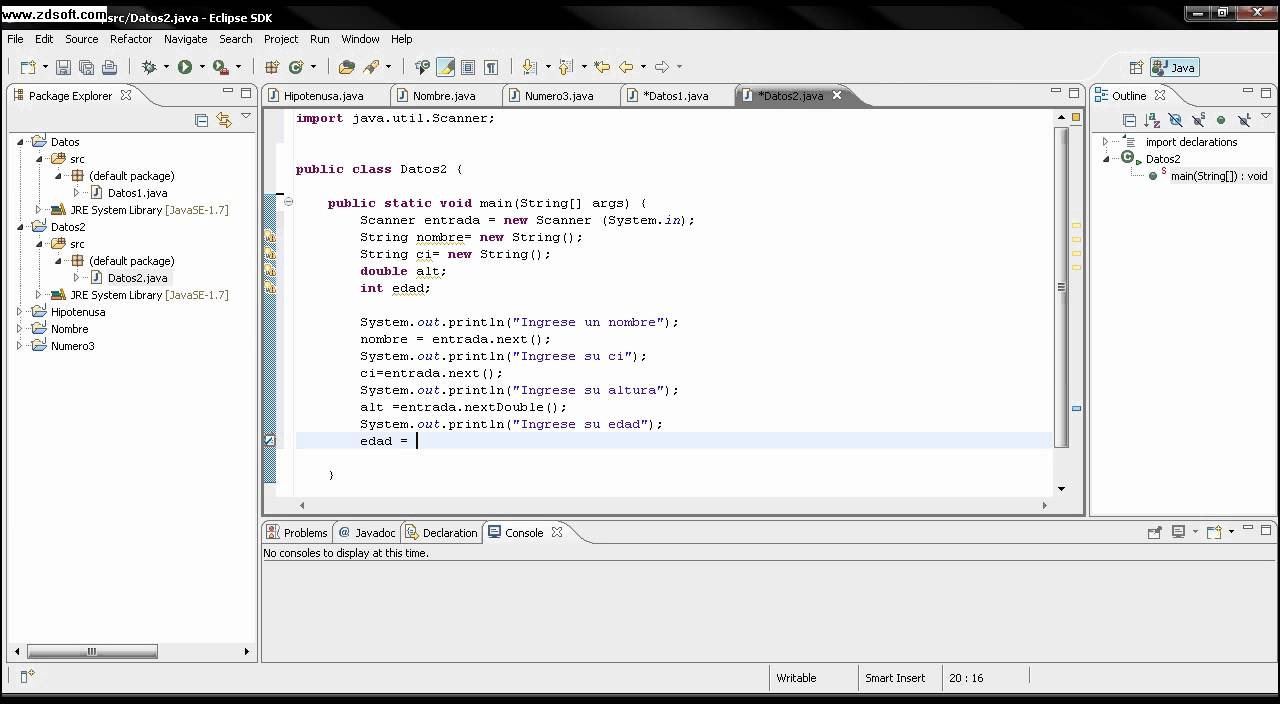Click the New Java Package icon
Viewport: 1280px width, 704px height.
tap(272, 67)
